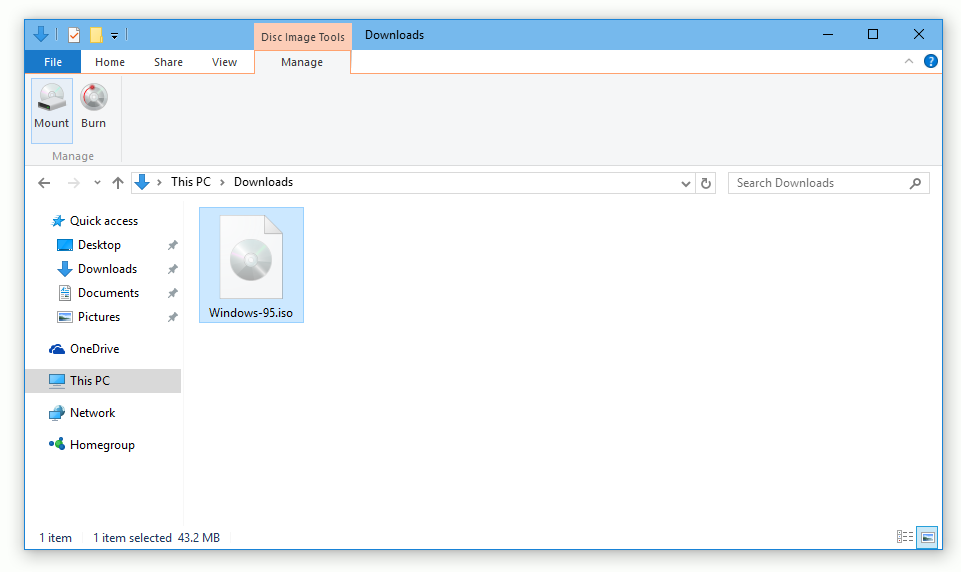Open Desktop in the navigation pane

click(99, 245)
